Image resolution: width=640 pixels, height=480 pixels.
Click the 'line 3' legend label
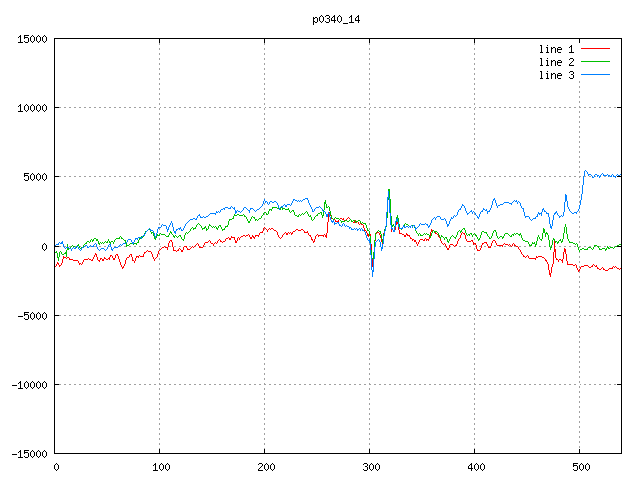(x=556, y=75)
